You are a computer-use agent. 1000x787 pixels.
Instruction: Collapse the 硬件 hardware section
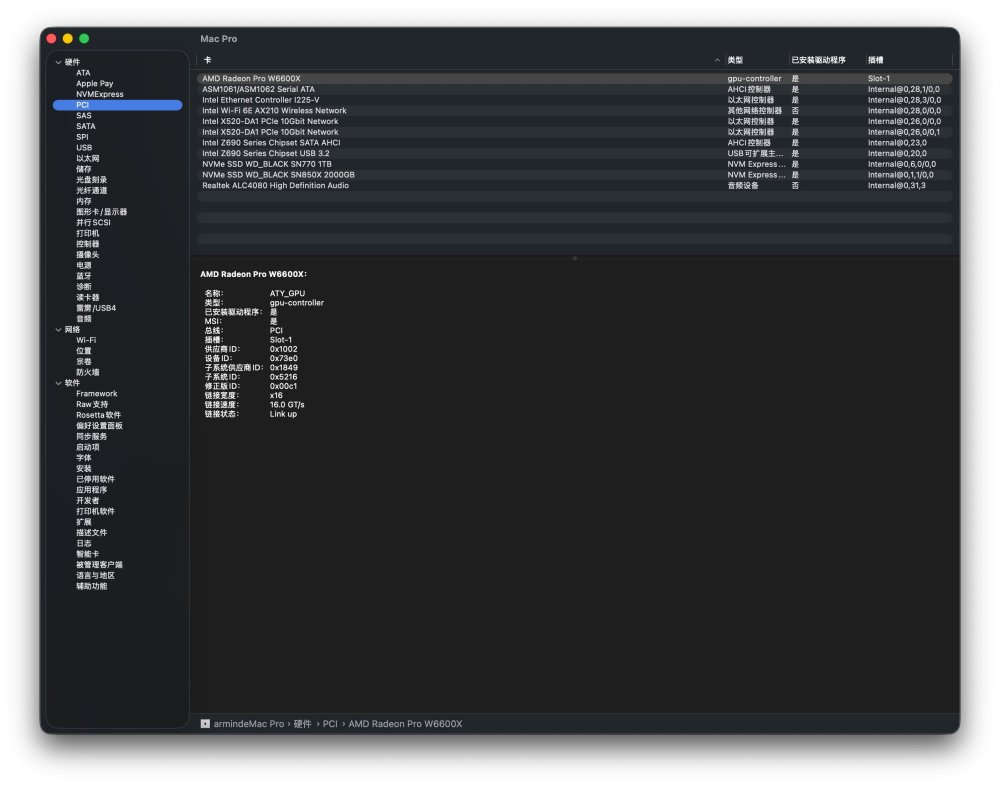point(58,63)
